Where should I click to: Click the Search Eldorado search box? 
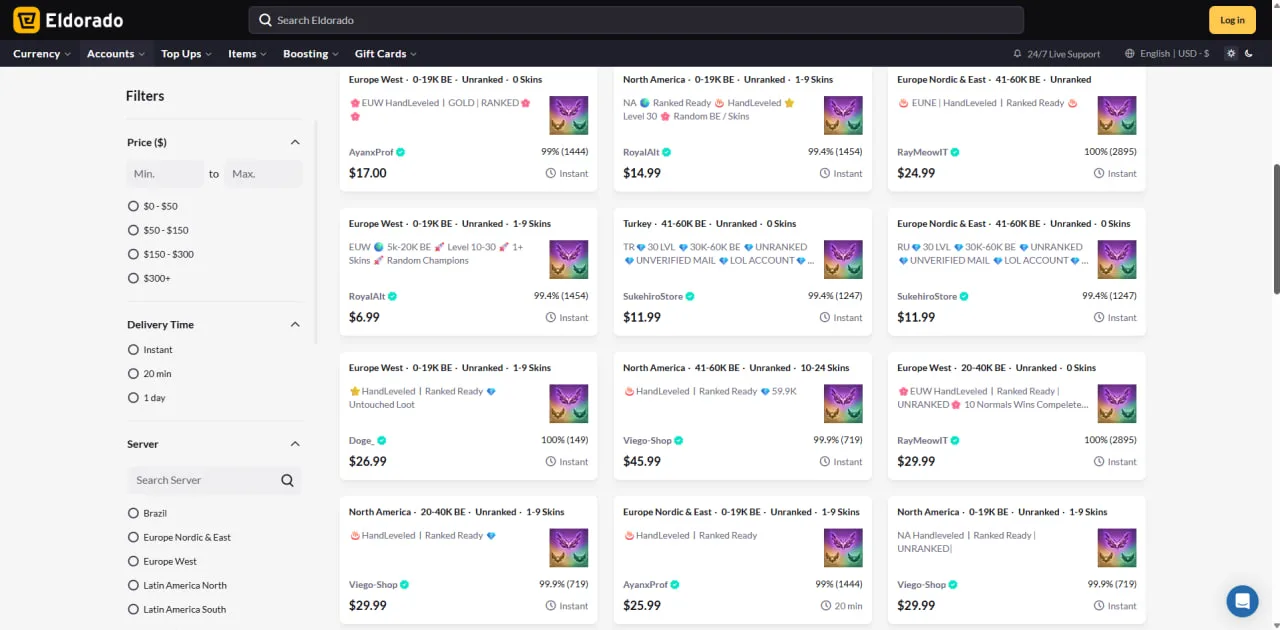pos(636,20)
